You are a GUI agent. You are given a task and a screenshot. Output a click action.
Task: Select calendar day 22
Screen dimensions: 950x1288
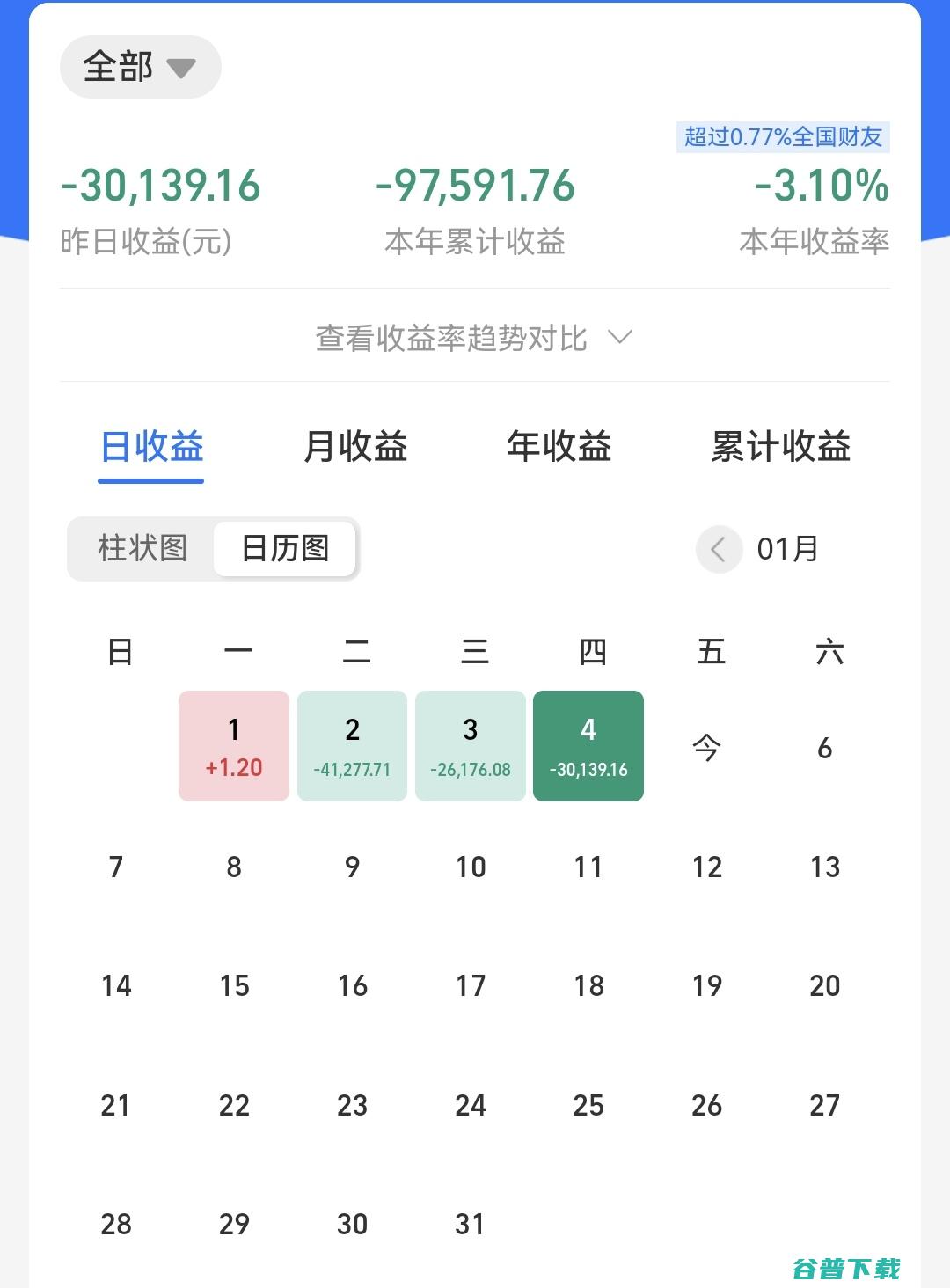[234, 1105]
